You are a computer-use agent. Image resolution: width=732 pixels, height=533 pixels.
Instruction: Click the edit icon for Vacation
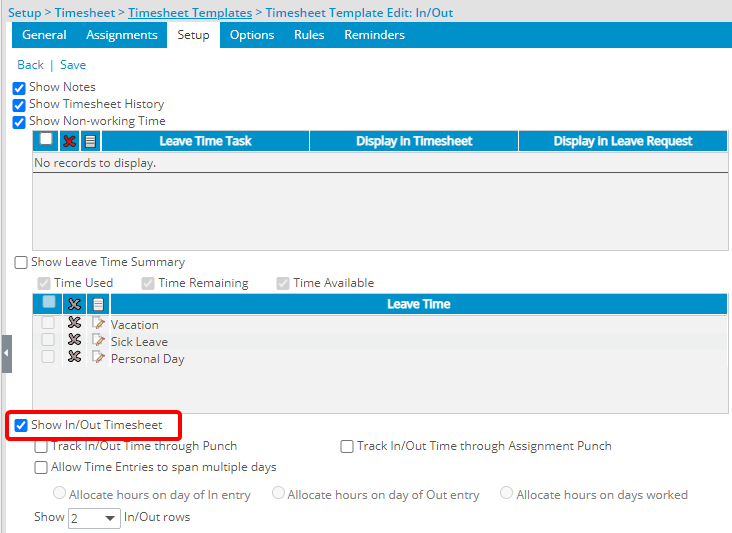pos(98,324)
